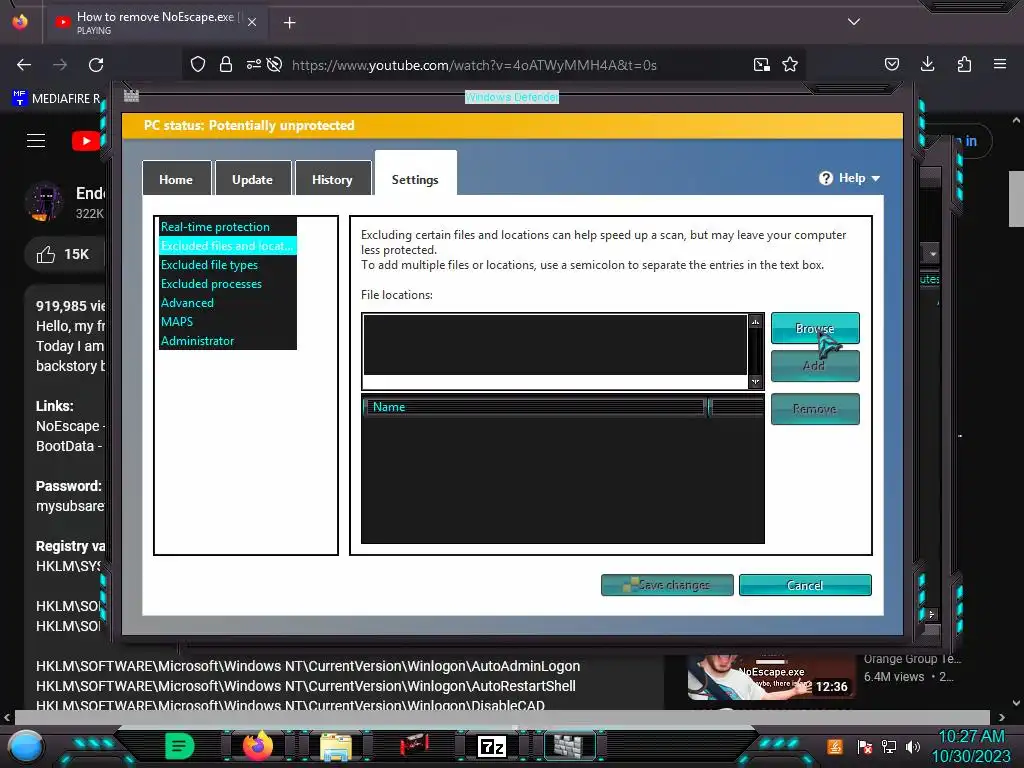
Task: Close the NoEscape.exe YouTube tab
Action: [252, 22]
